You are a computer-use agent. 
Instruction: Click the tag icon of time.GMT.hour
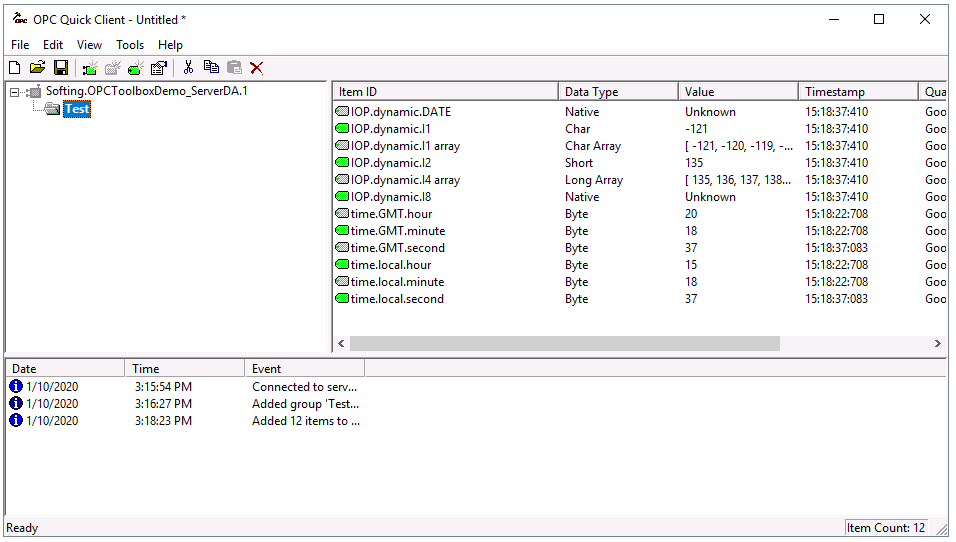(x=342, y=214)
